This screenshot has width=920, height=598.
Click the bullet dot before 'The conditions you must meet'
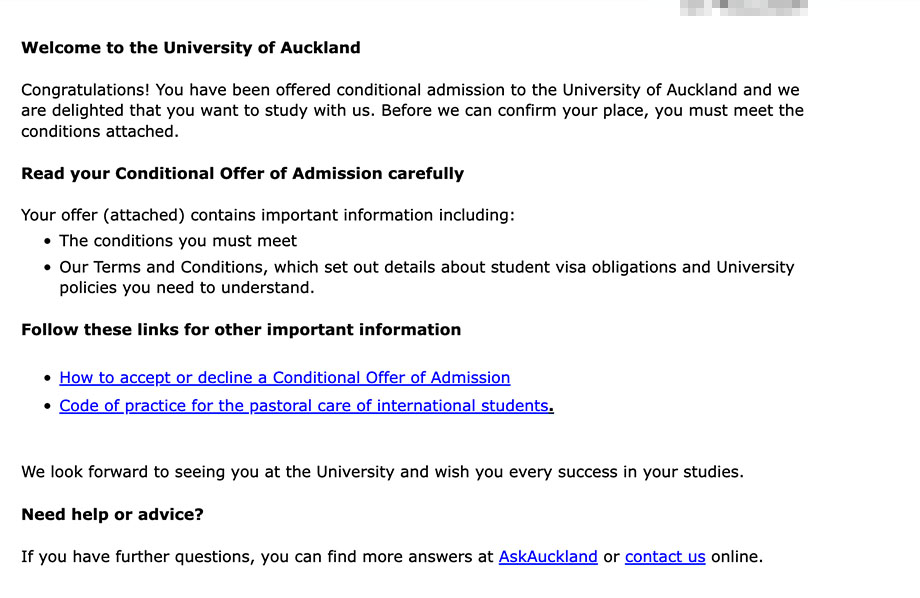pyautogui.click(x=48, y=242)
